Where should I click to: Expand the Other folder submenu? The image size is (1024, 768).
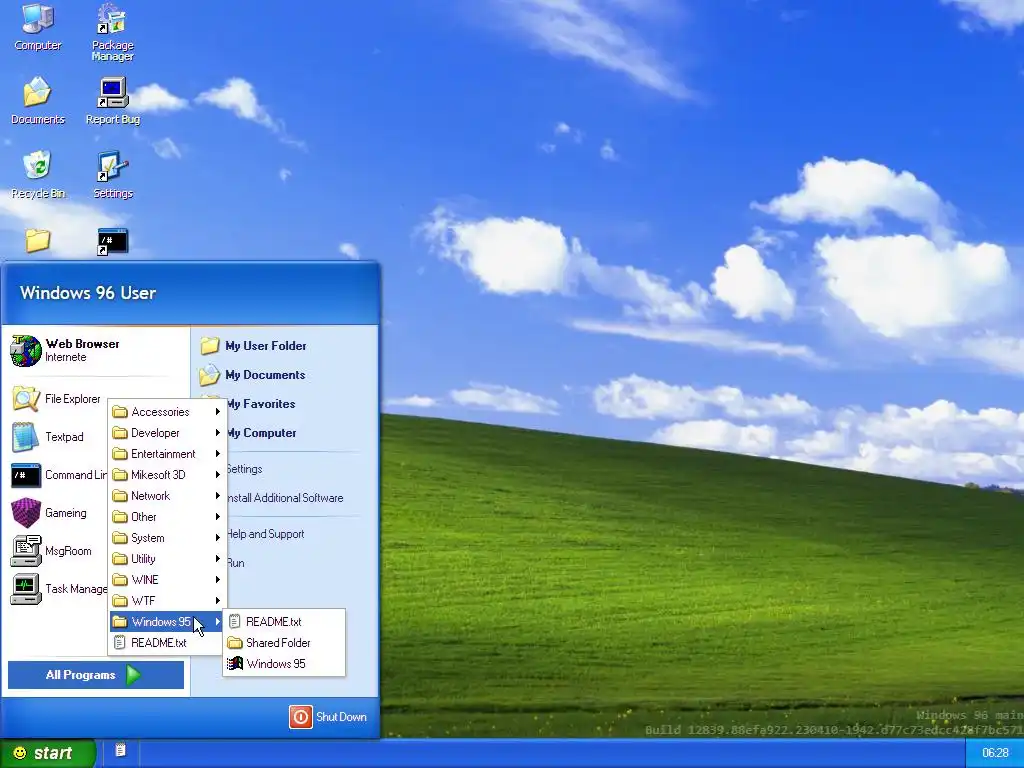pyautogui.click(x=167, y=517)
